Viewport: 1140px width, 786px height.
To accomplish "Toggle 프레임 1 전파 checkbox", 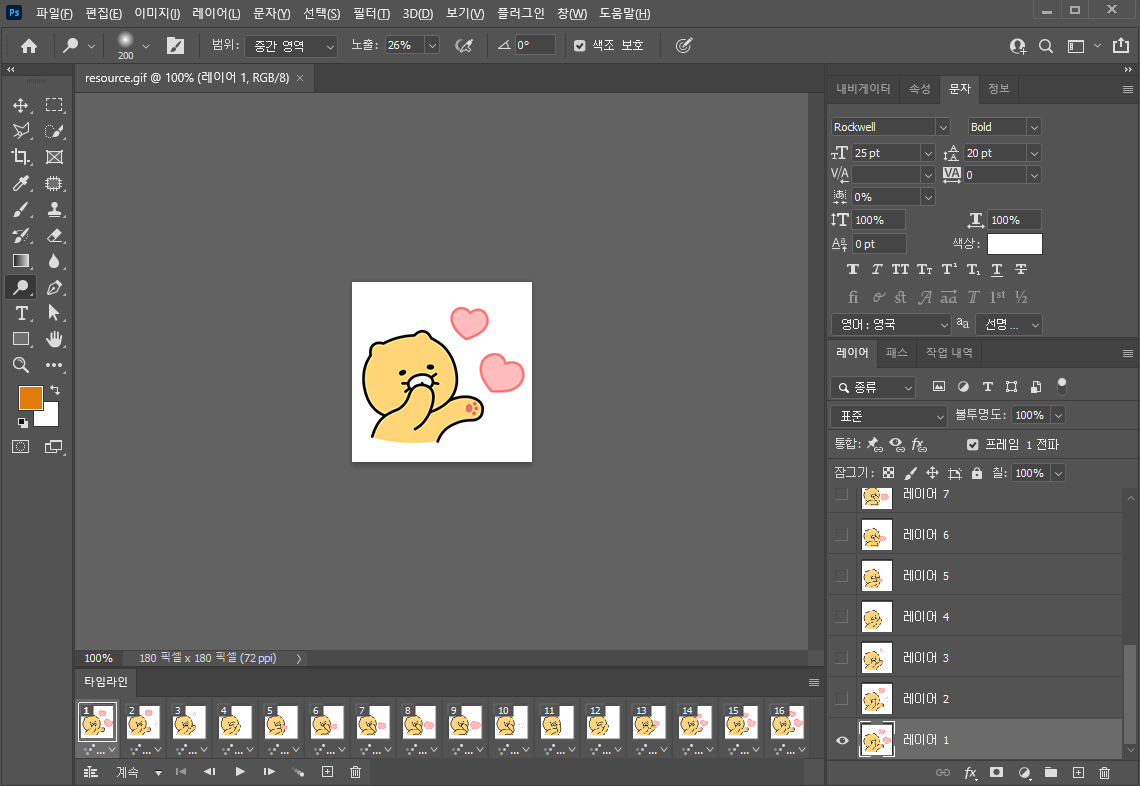I will pyautogui.click(x=972, y=444).
